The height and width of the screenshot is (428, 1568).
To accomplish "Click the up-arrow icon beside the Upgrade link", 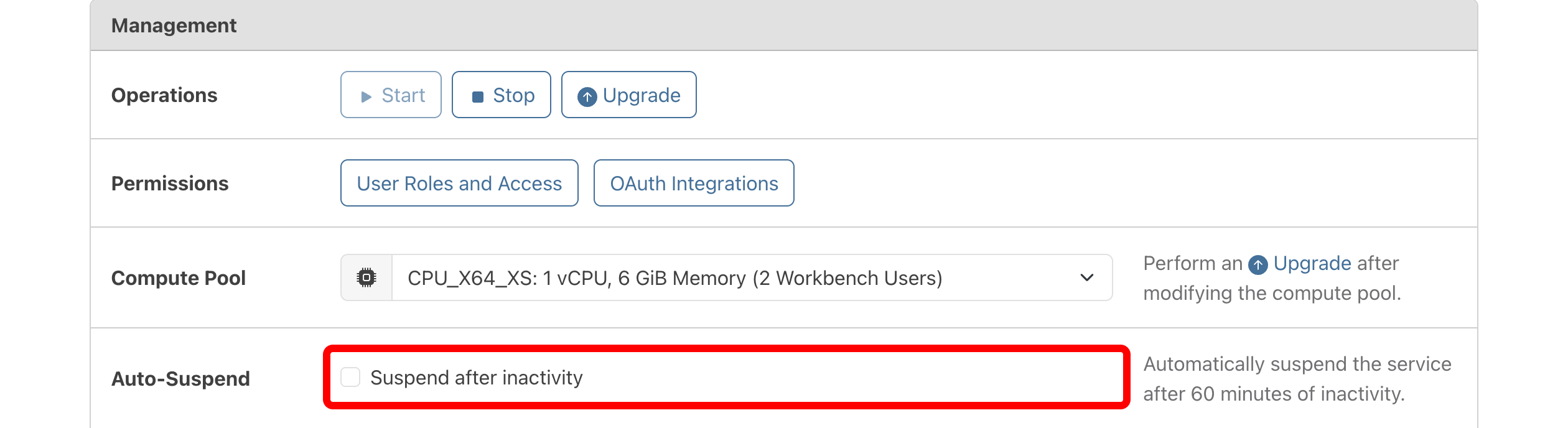I will pyautogui.click(x=1258, y=265).
